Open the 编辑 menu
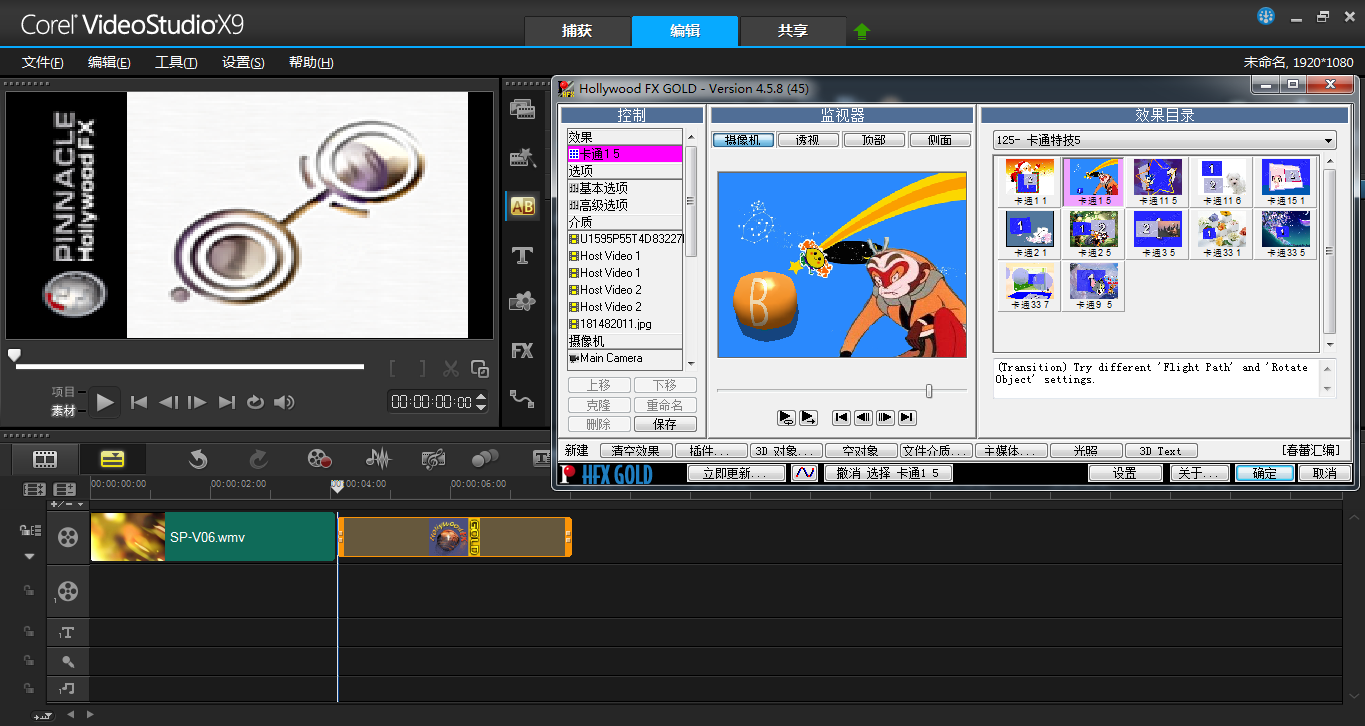 pyautogui.click(x=109, y=62)
